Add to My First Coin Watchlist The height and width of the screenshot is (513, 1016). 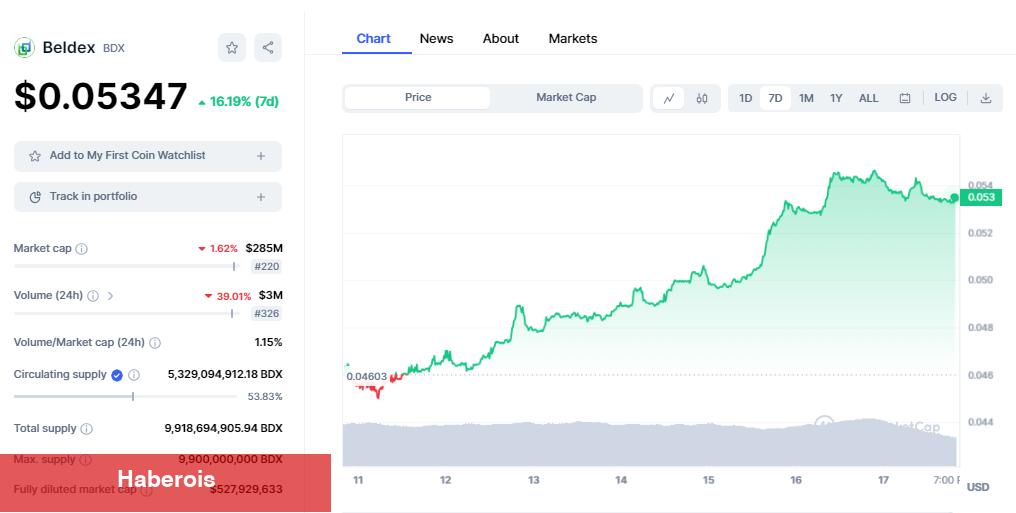tap(148, 156)
